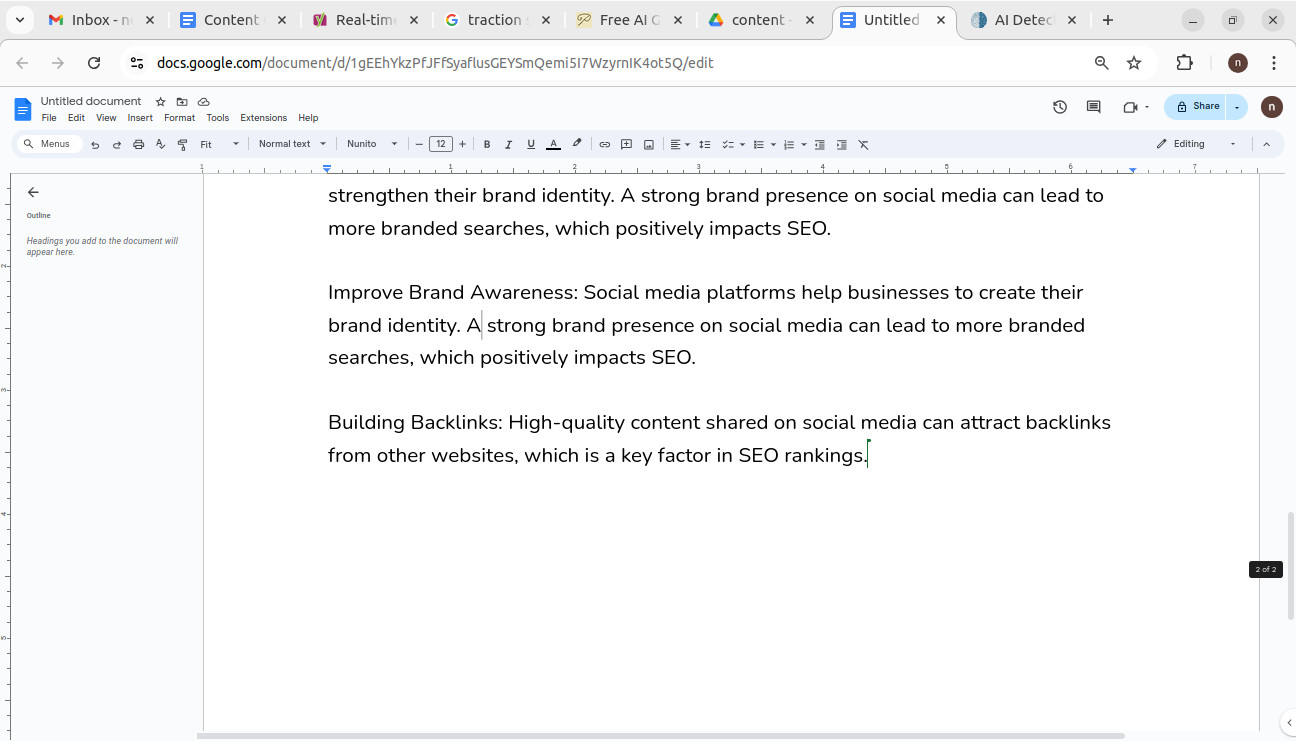This screenshot has height=741, width=1296.
Task: Toggle italic formatting
Action: 508,145
